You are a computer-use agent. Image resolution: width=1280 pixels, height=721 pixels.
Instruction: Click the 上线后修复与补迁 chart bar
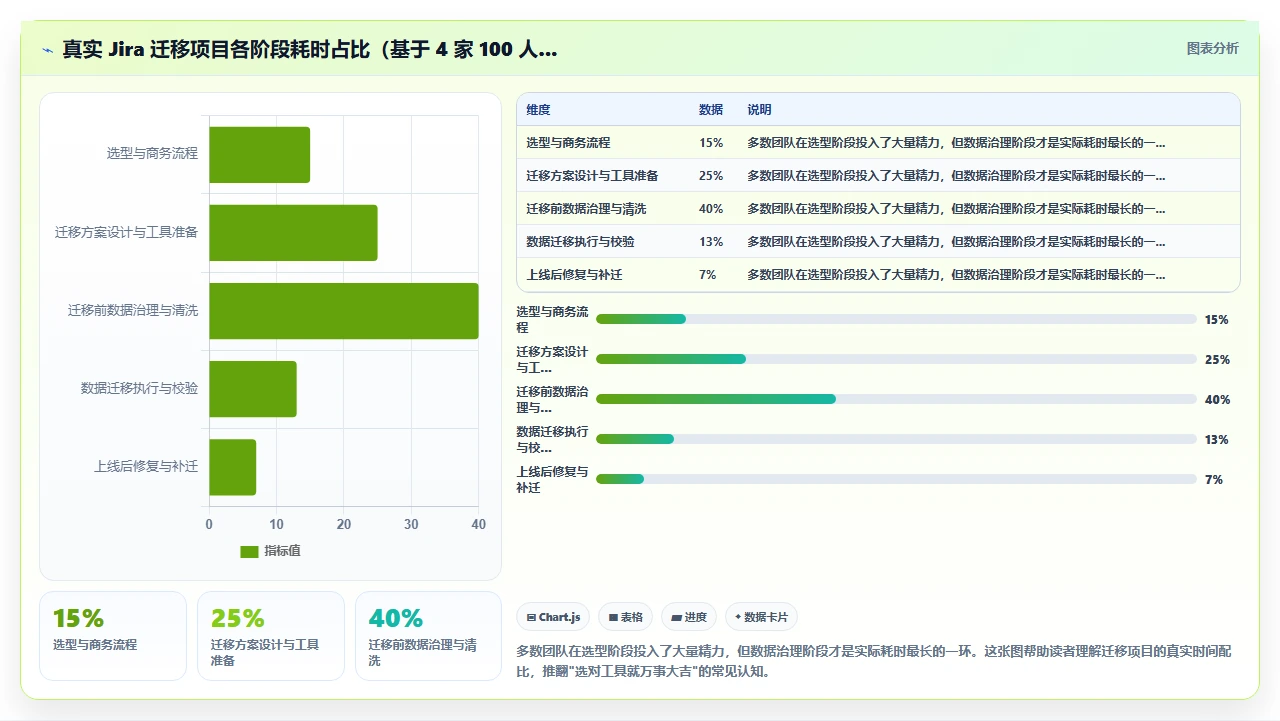click(x=232, y=466)
